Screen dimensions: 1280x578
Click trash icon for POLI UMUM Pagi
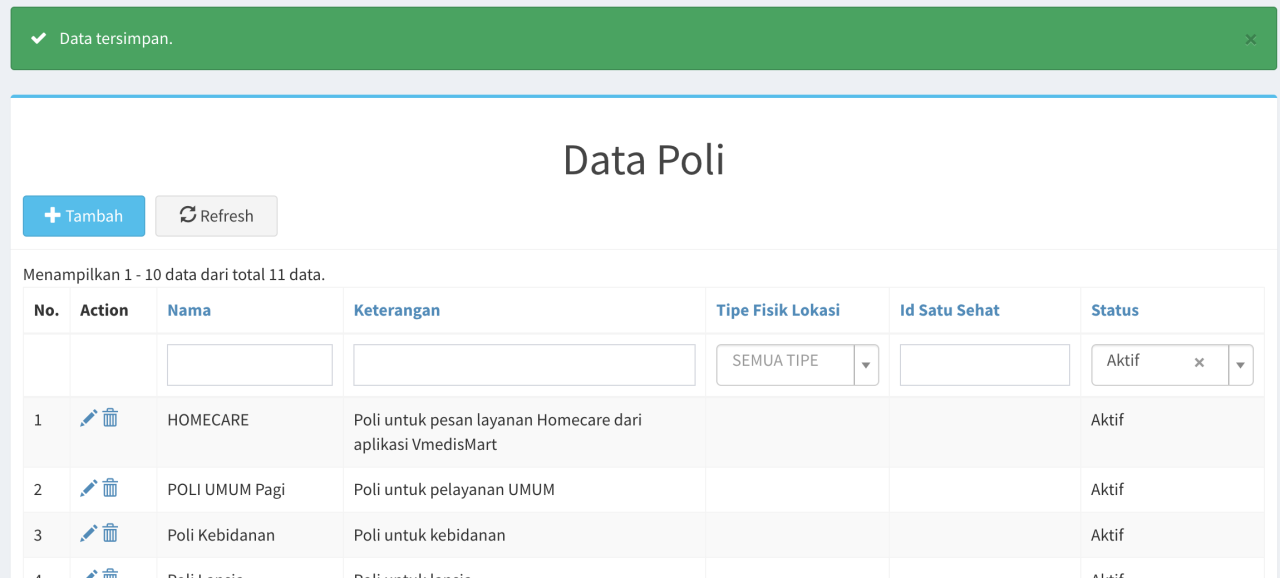111,488
